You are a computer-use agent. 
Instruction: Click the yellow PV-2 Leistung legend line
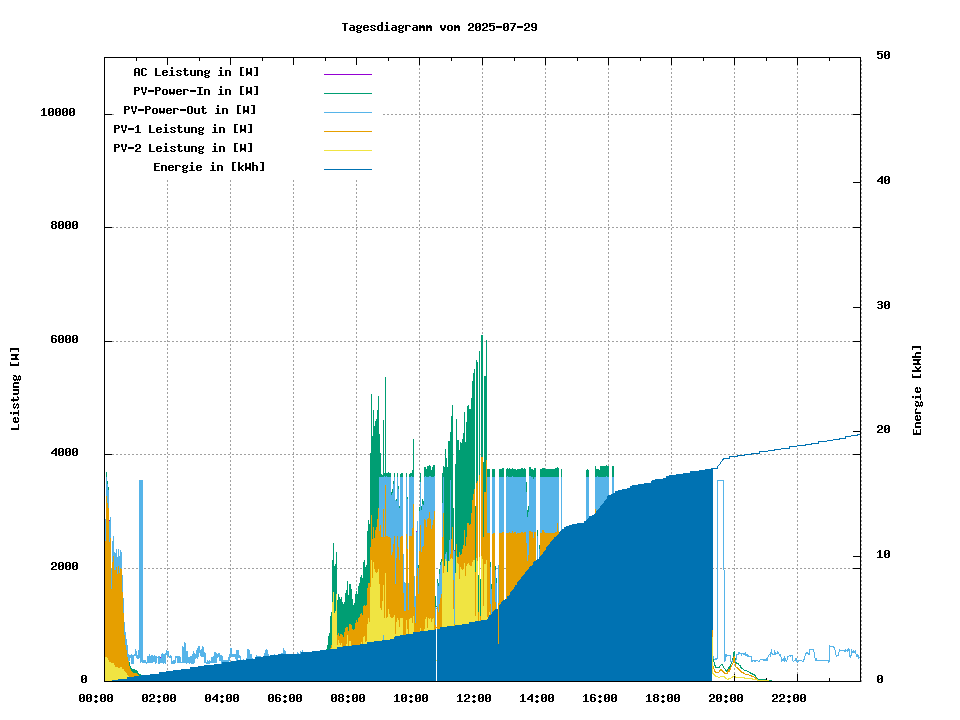(347, 150)
